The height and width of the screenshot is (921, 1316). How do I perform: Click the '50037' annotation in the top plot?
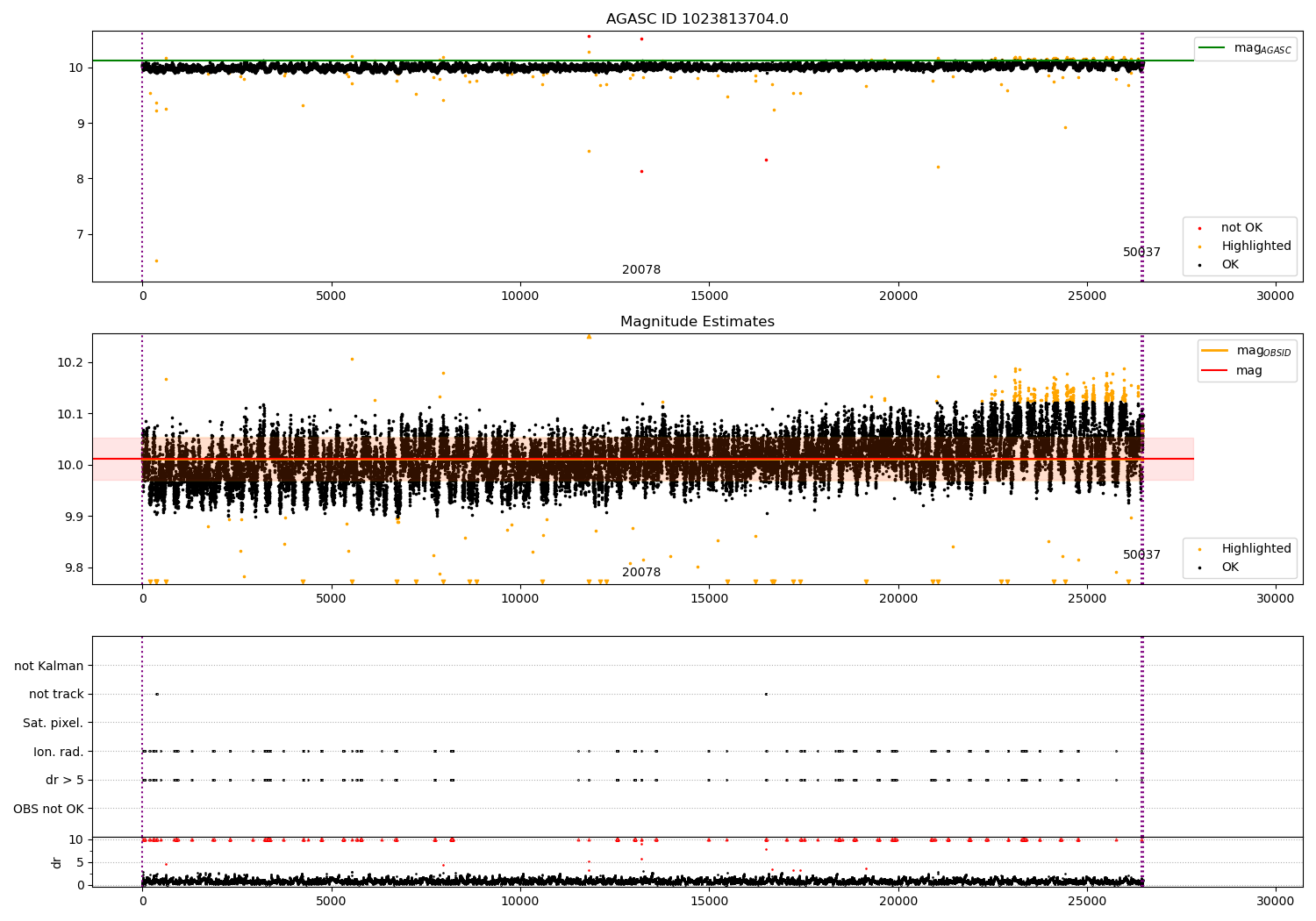[x=1141, y=253]
